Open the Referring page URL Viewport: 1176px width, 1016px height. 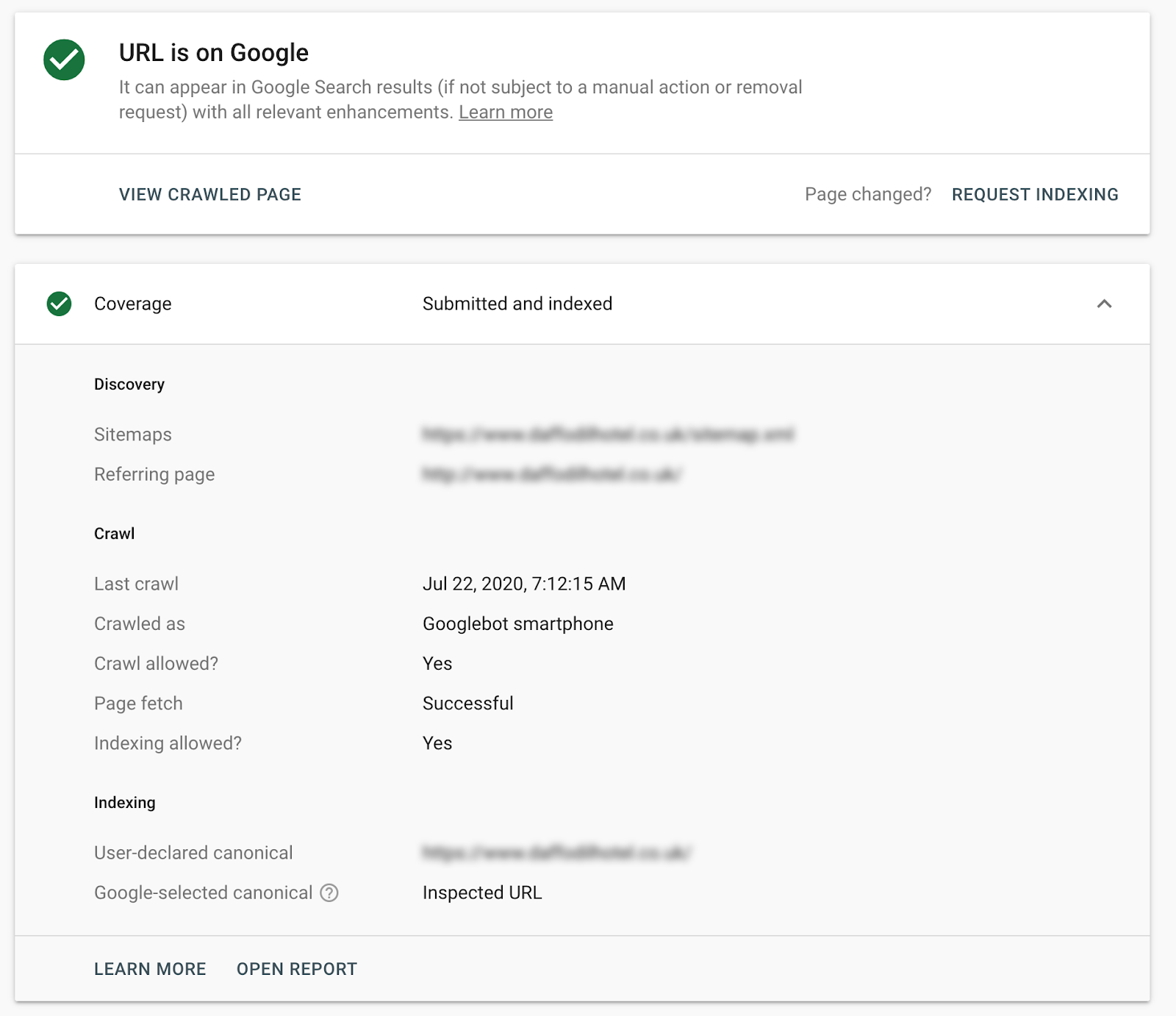click(551, 474)
